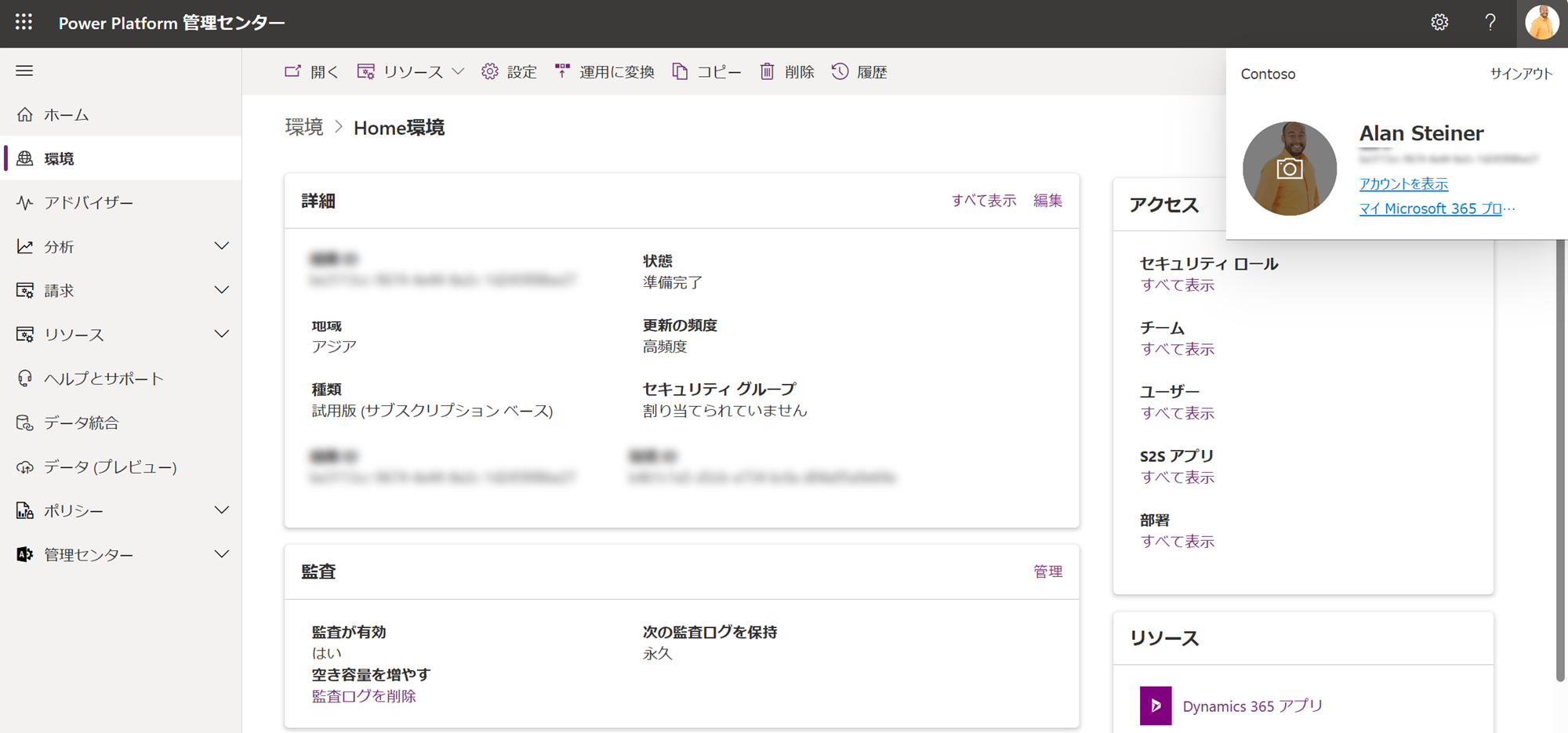The height and width of the screenshot is (733, 1568).
Task: Show all under チーム
Action: 1178,350
